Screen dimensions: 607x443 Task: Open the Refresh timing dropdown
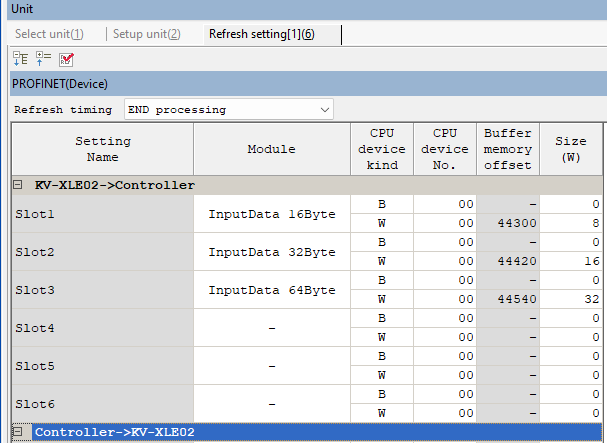click(229, 110)
